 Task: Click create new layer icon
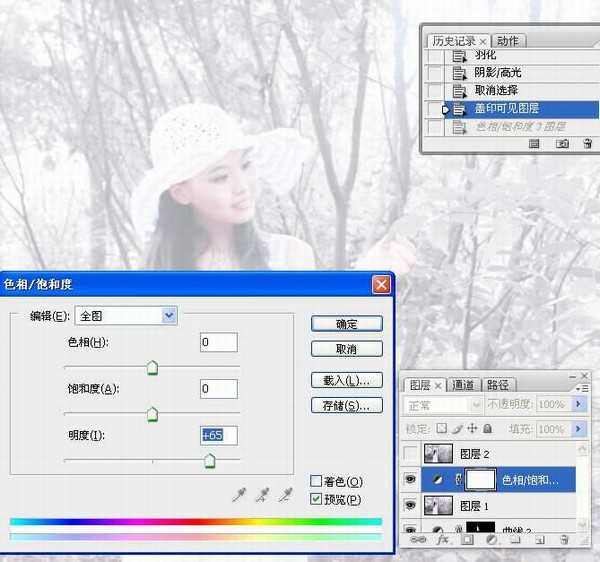click(540, 540)
